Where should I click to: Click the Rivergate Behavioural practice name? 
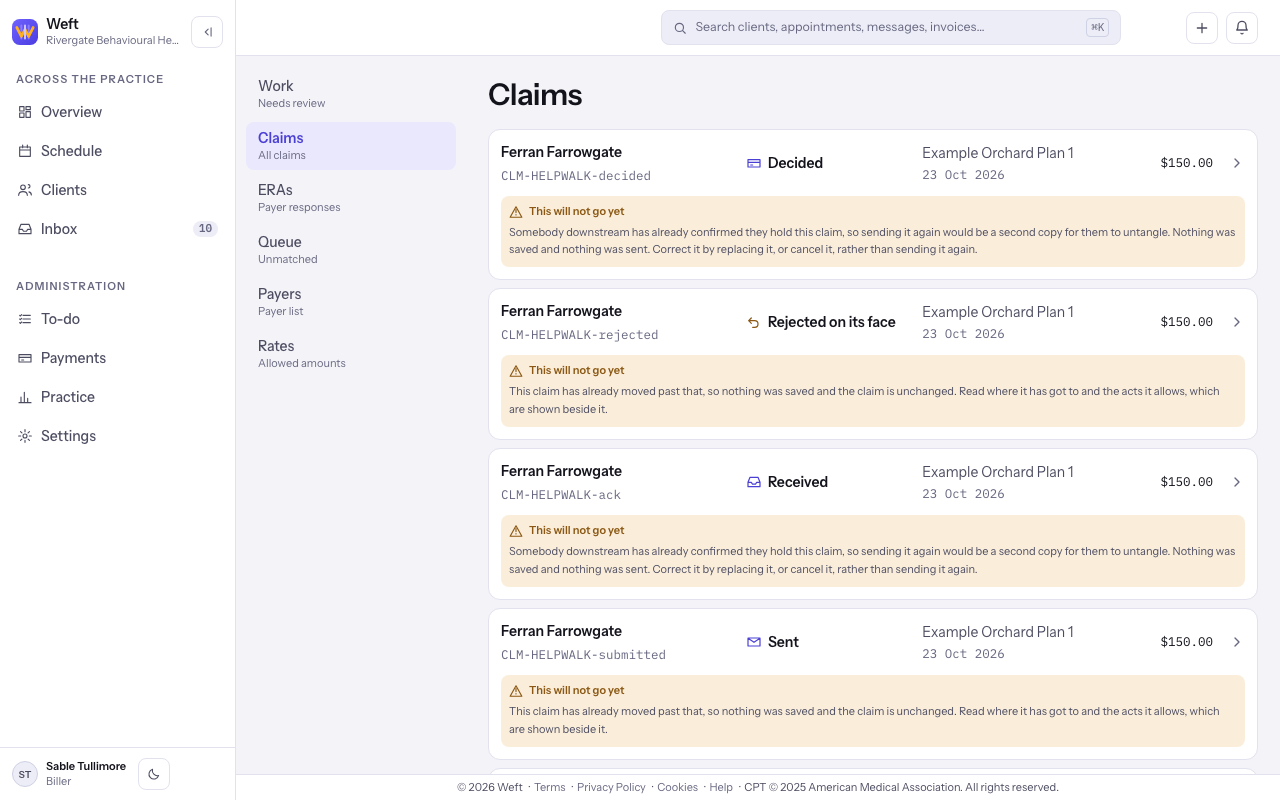coord(112,40)
